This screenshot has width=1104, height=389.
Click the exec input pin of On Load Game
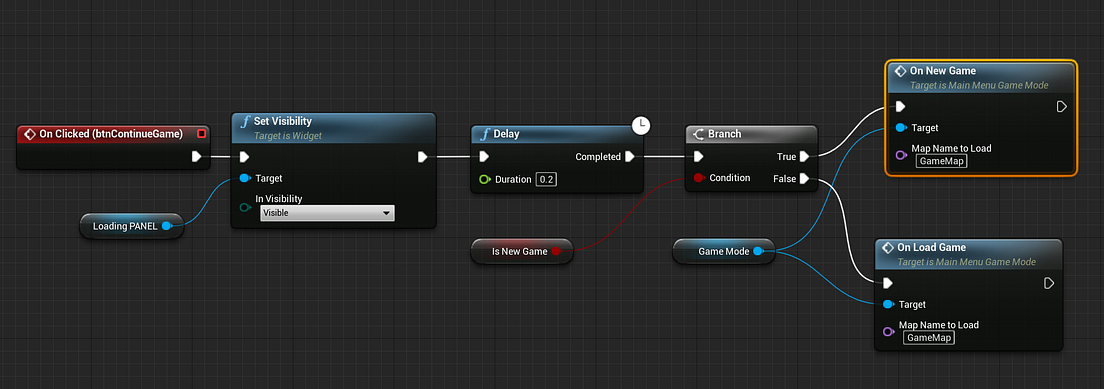[x=888, y=283]
